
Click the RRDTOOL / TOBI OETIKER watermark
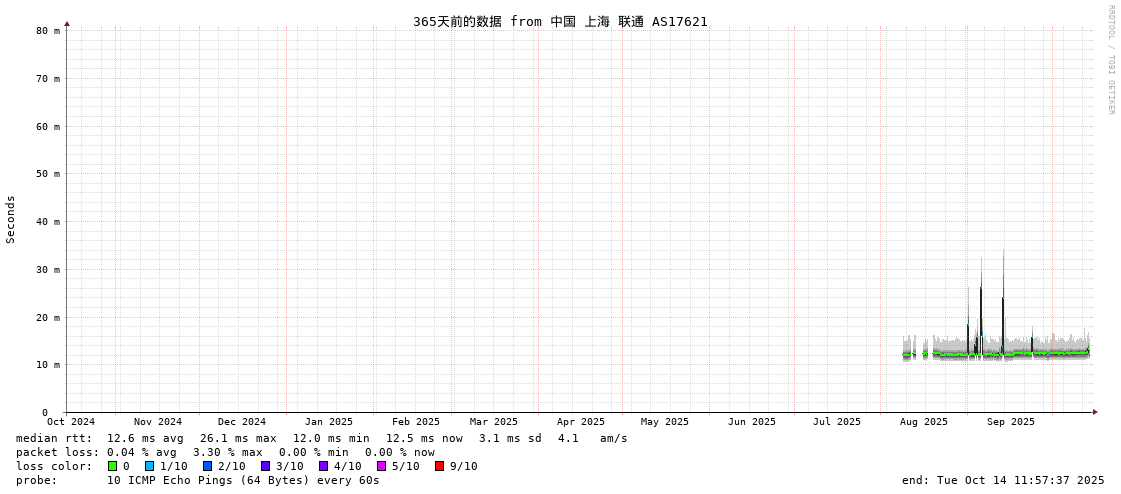pyautogui.click(x=1110, y=60)
